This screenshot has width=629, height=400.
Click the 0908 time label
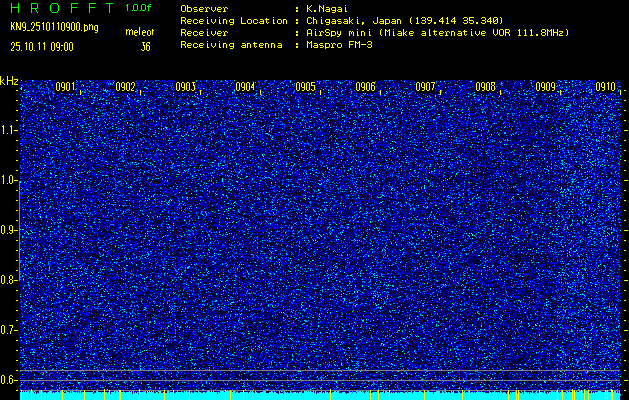[x=485, y=87]
